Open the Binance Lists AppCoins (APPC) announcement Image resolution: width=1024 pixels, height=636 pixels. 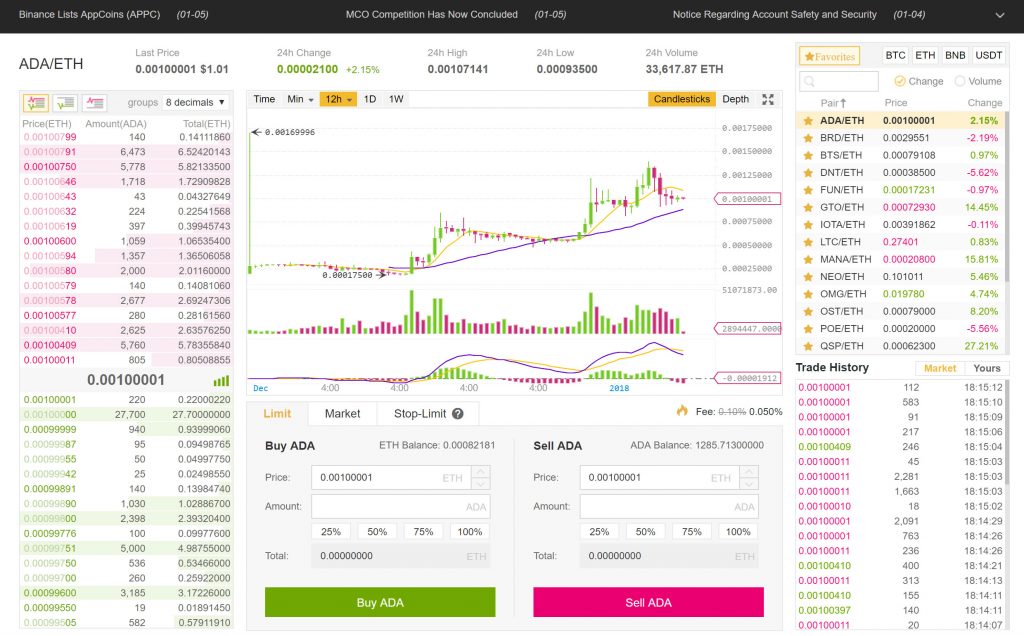[x=89, y=14]
